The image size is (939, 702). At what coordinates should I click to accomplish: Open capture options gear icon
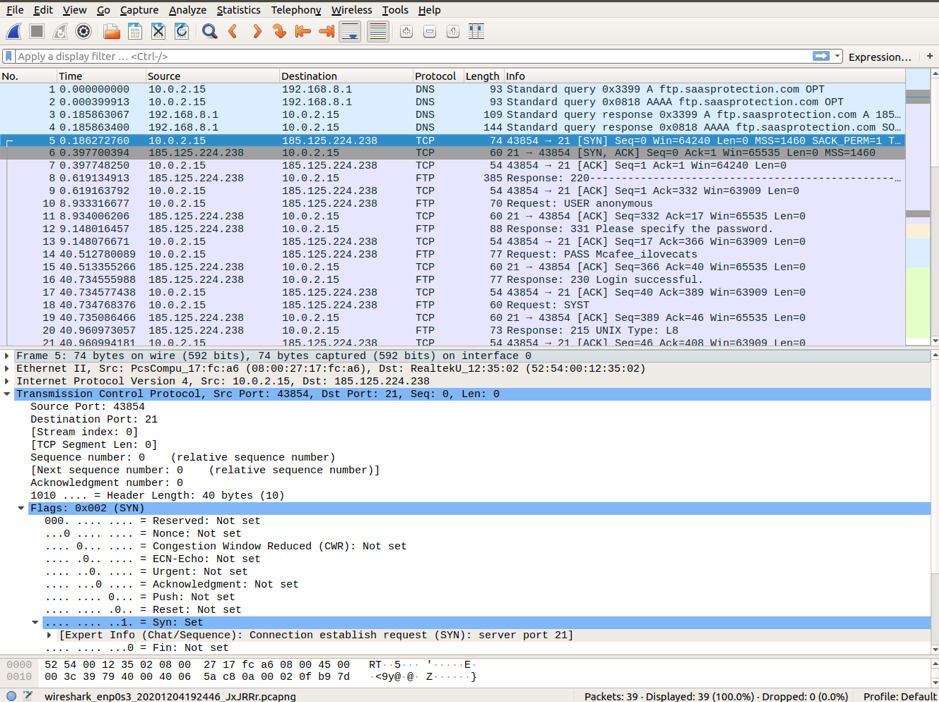tap(84, 32)
